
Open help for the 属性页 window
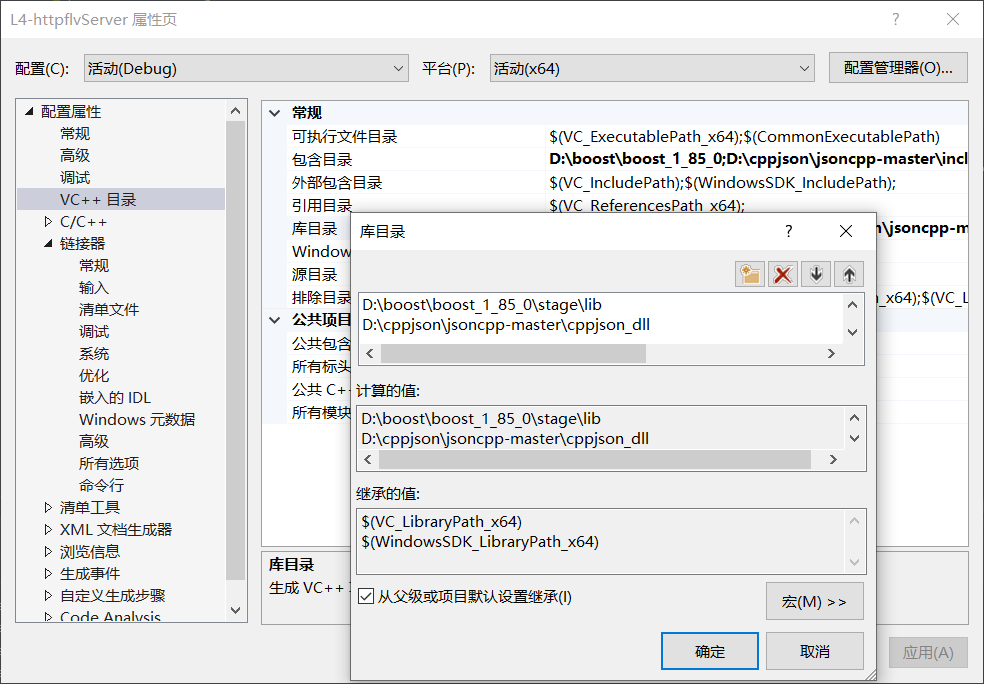click(x=896, y=19)
